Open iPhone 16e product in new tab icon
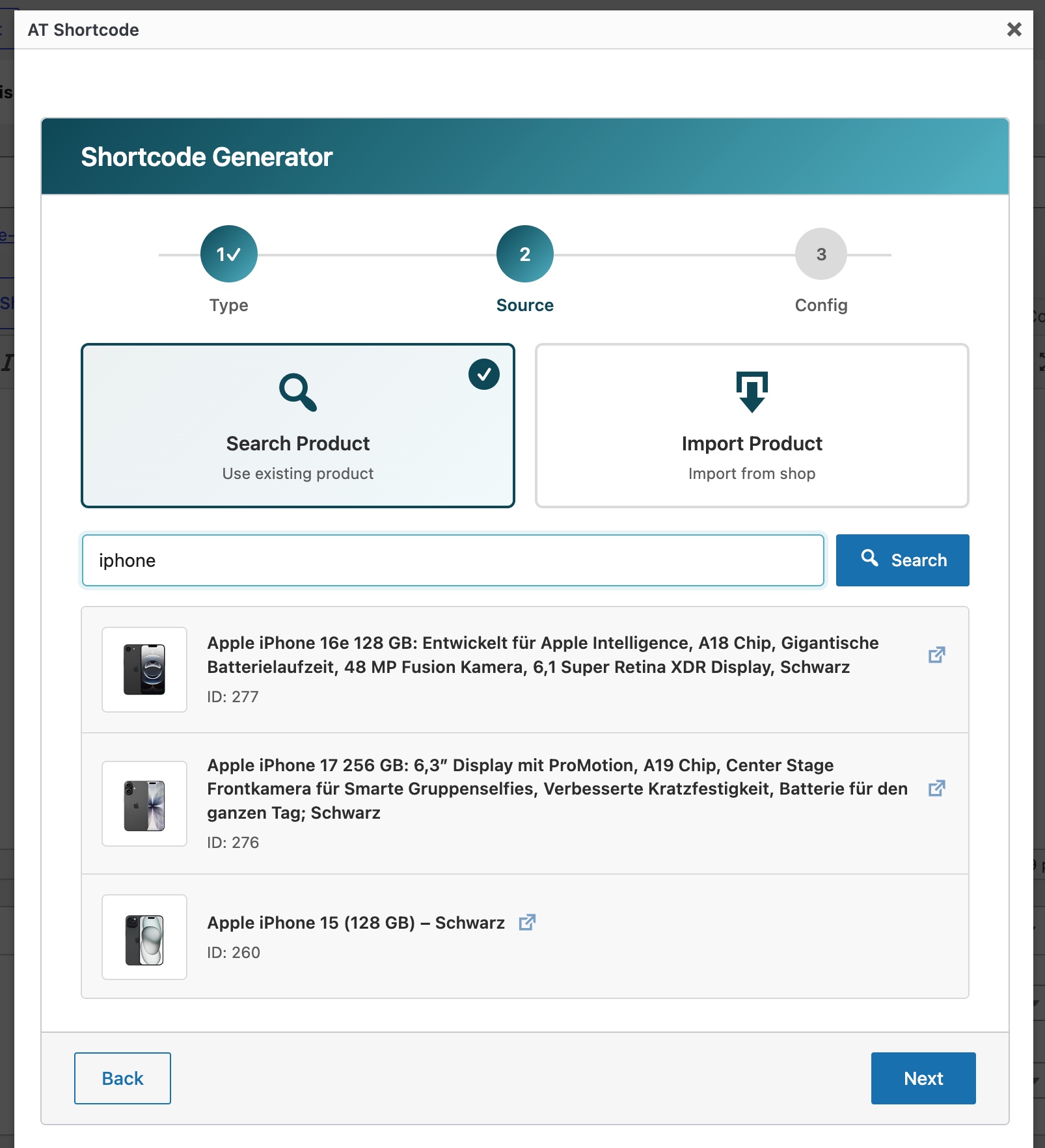This screenshot has width=1045, height=1148. coord(936,655)
